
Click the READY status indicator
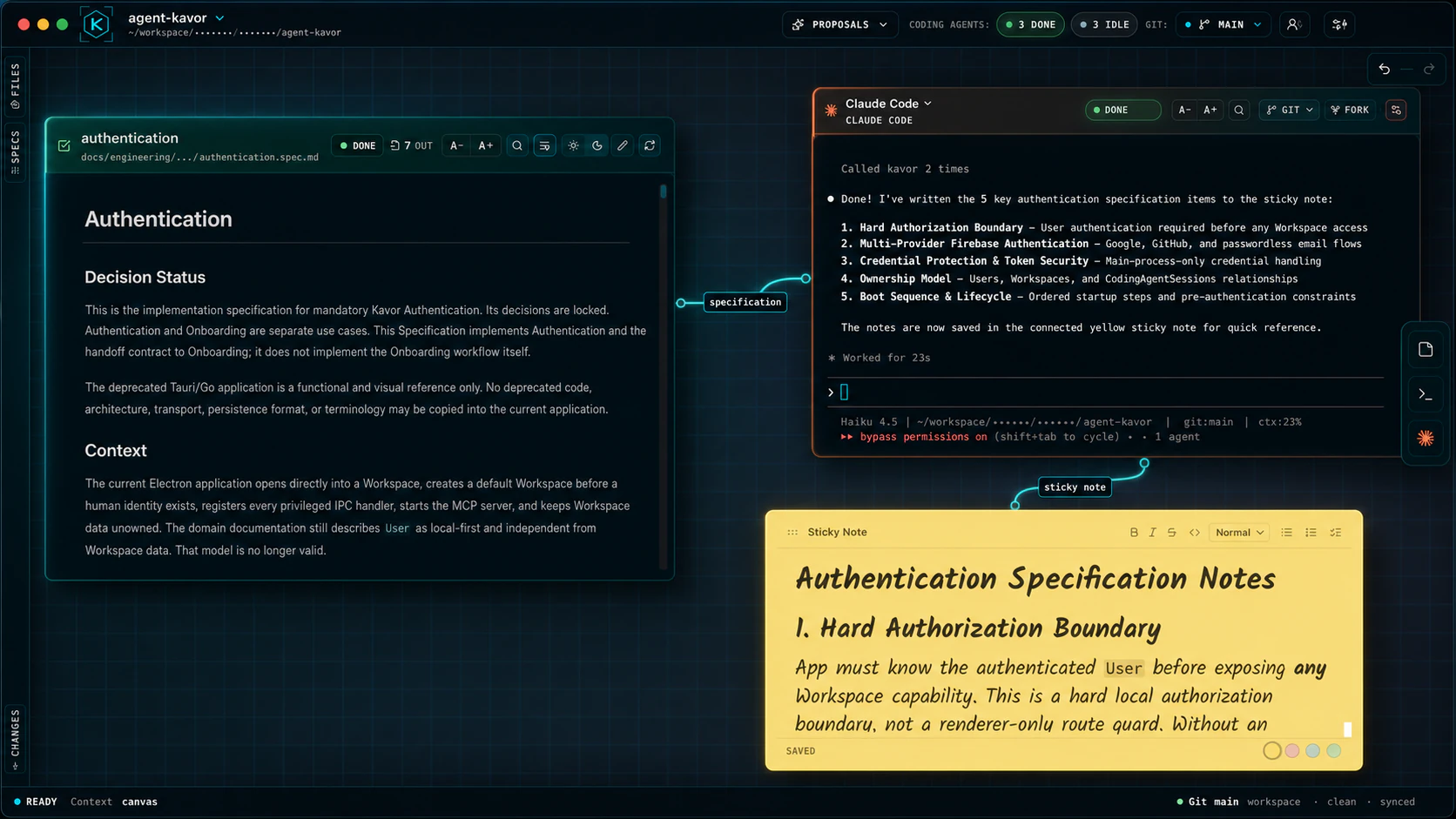click(35, 802)
